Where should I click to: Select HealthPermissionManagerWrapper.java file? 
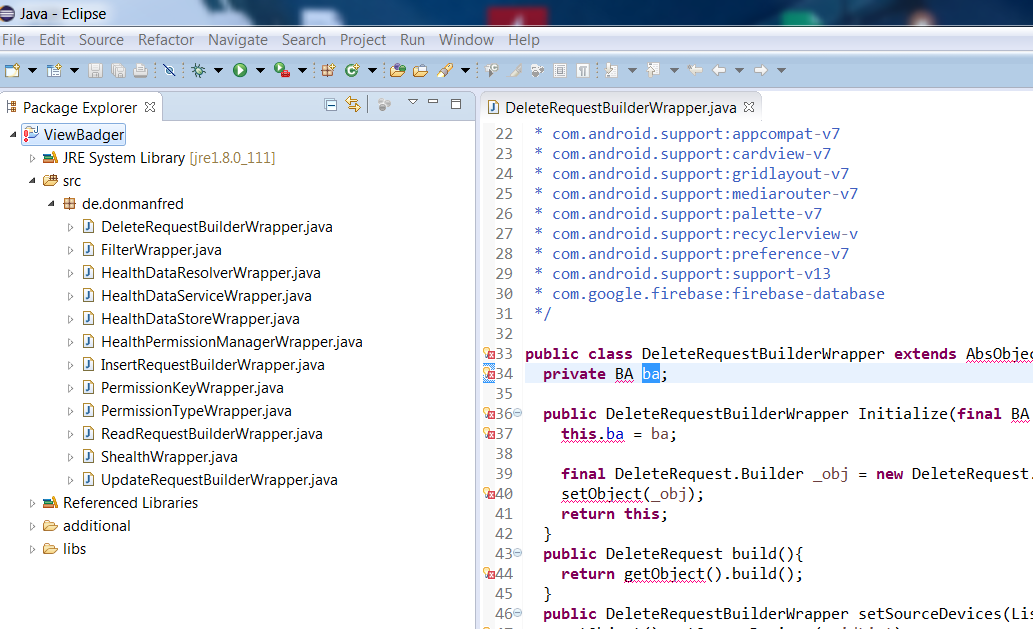(231, 342)
